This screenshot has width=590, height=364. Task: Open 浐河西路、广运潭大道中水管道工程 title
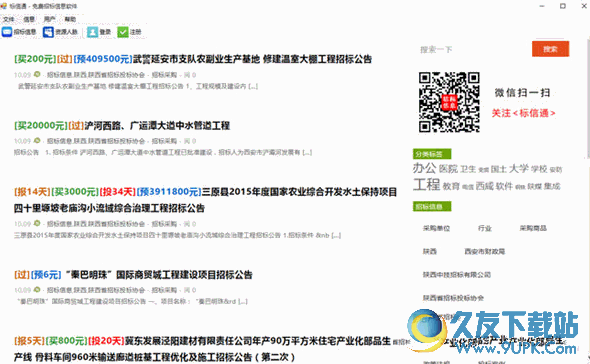[x=157, y=125]
